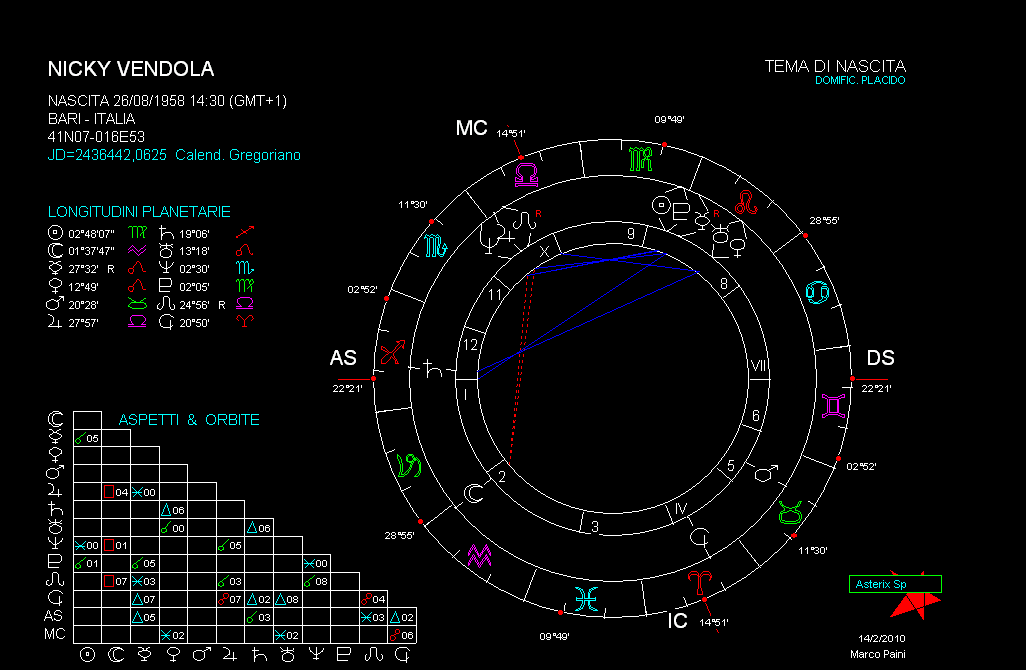This screenshot has width=1026, height=670.
Task: Click the cyan Scorpio zodiac symbol on the wheel
Action: [435, 244]
